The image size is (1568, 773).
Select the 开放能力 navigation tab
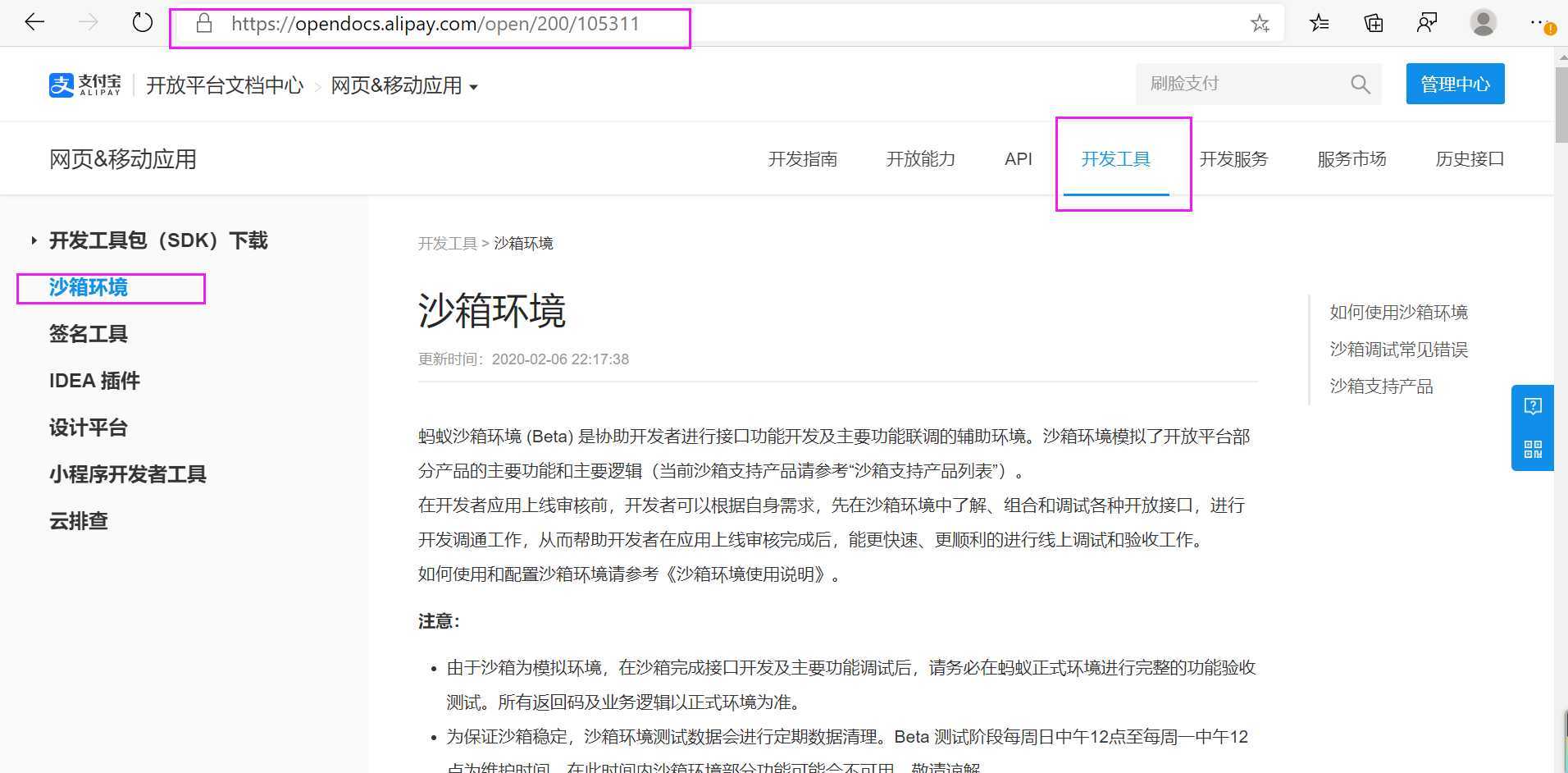(921, 158)
